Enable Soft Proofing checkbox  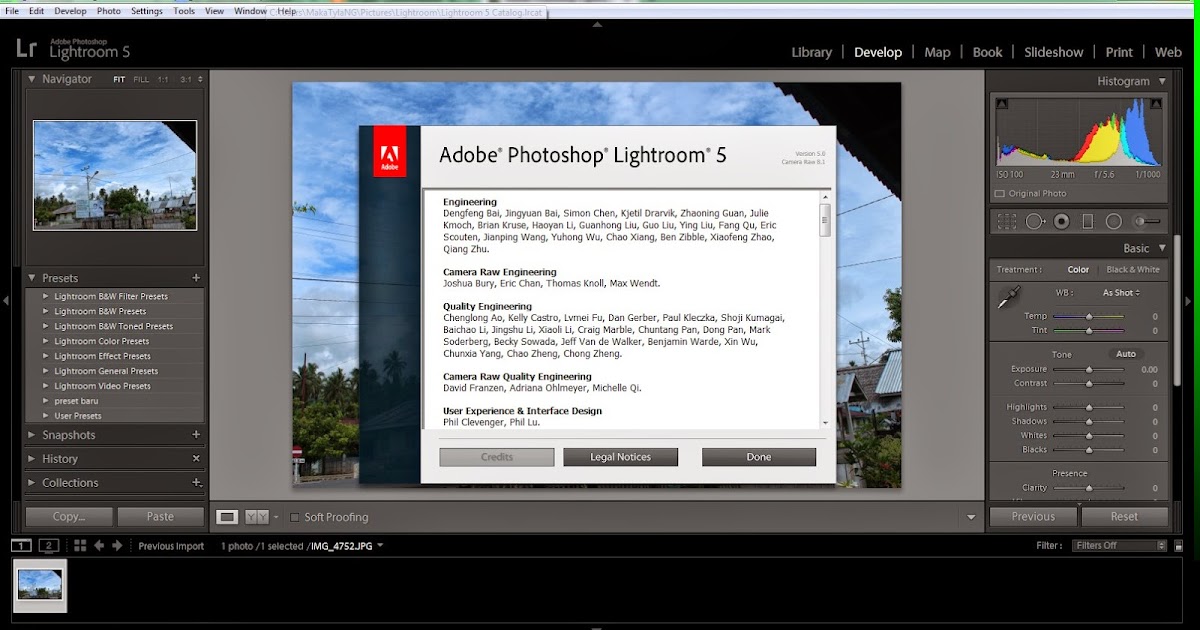pos(294,517)
